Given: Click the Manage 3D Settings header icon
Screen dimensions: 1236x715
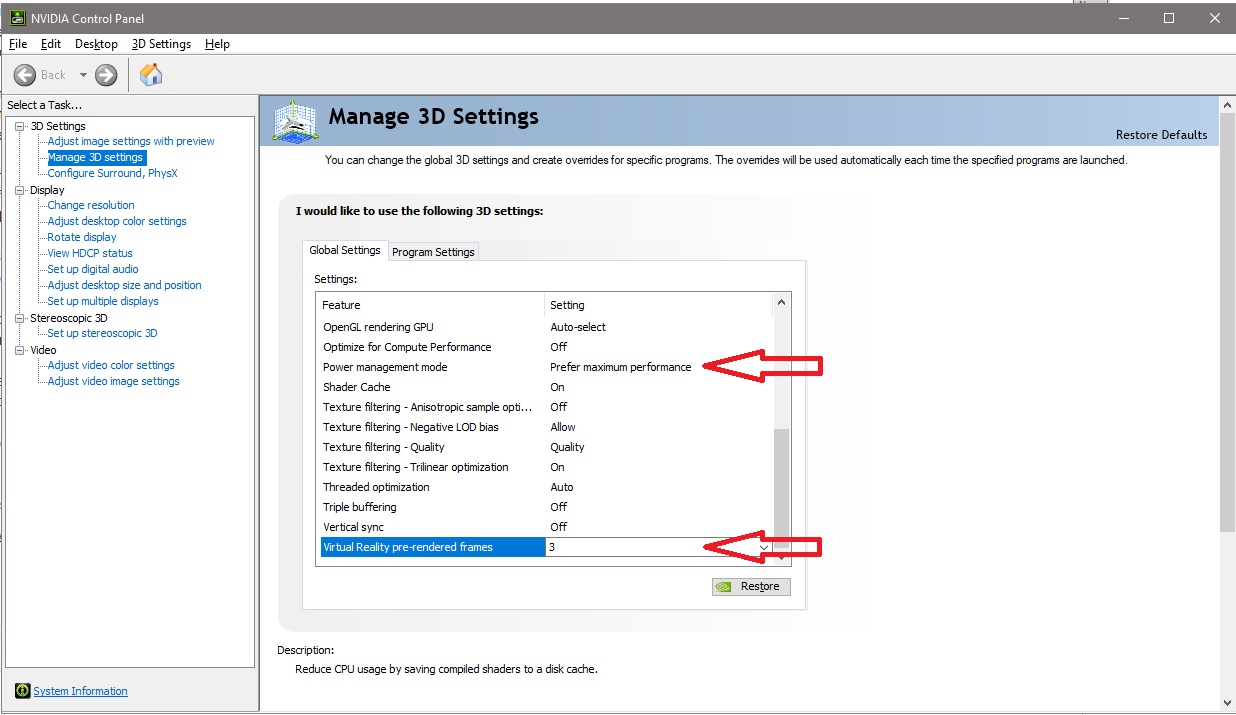Looking at the screenshot, I should [x=295, y=121].
